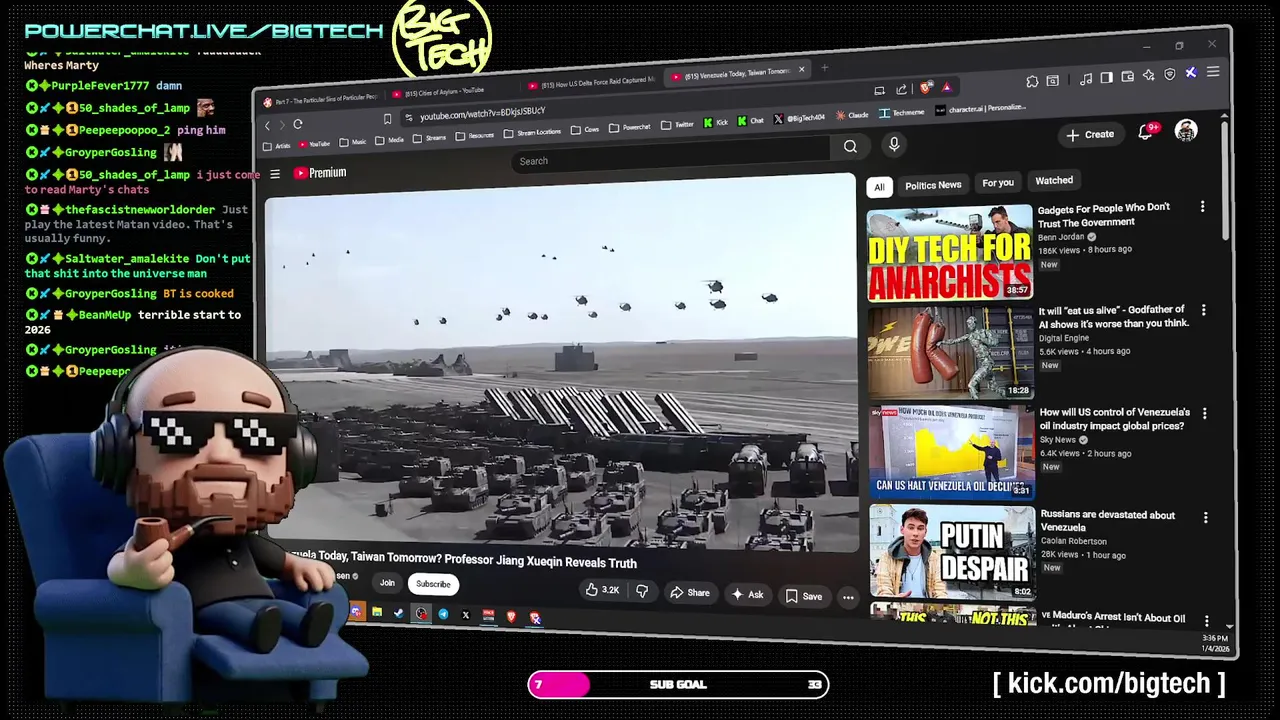Open Kick bookmark in bookmarks bar

pyautogui.click(x=715, y=122)
